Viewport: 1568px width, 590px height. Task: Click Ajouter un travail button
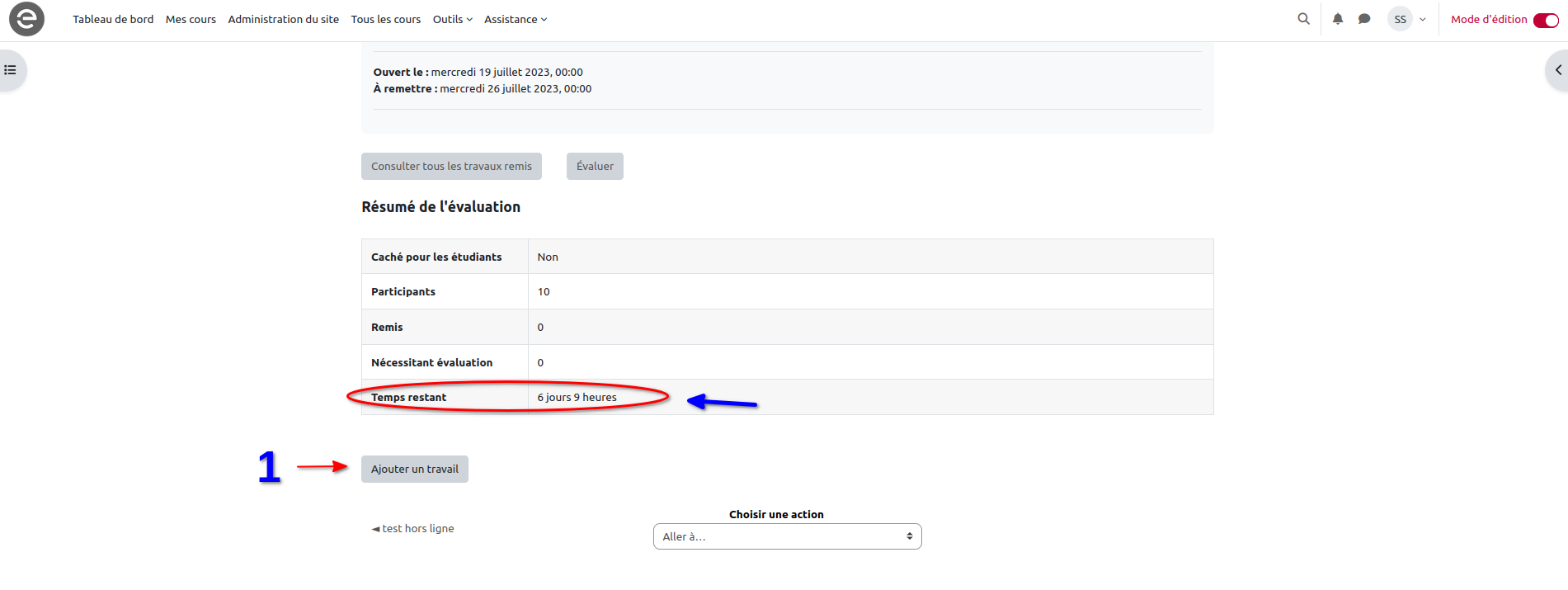(414, 469)
